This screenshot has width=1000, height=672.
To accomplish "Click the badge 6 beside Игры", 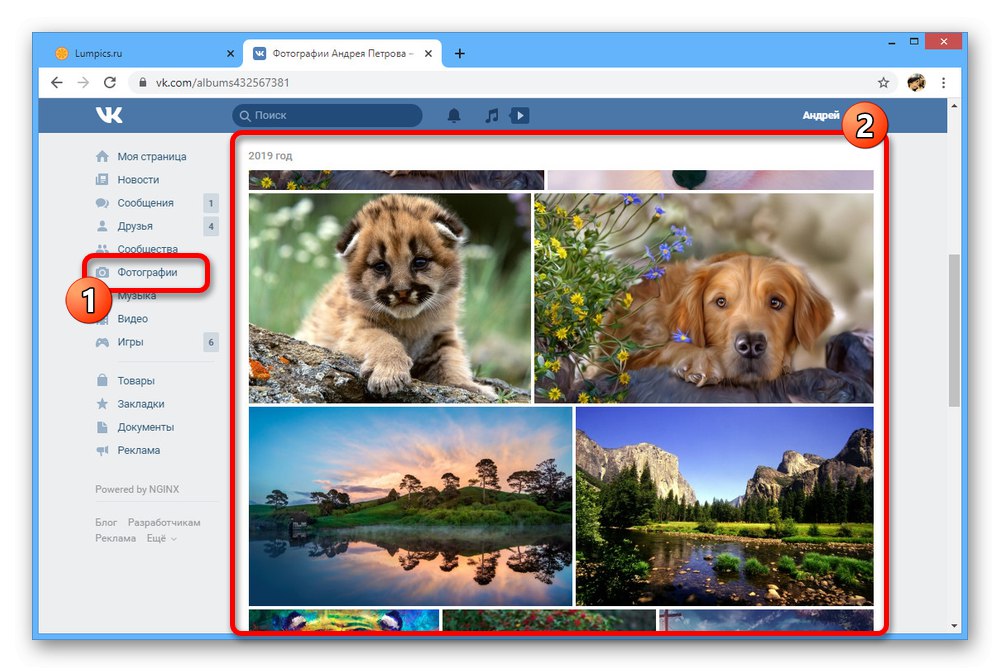I will [211, 342].
